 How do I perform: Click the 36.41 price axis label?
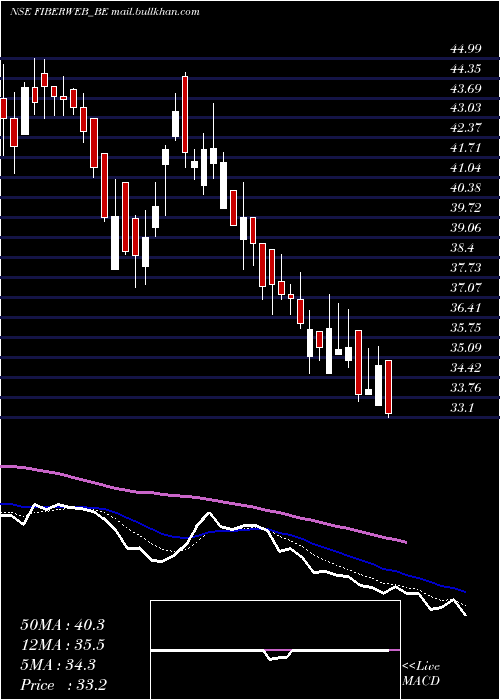coord(466,308)
